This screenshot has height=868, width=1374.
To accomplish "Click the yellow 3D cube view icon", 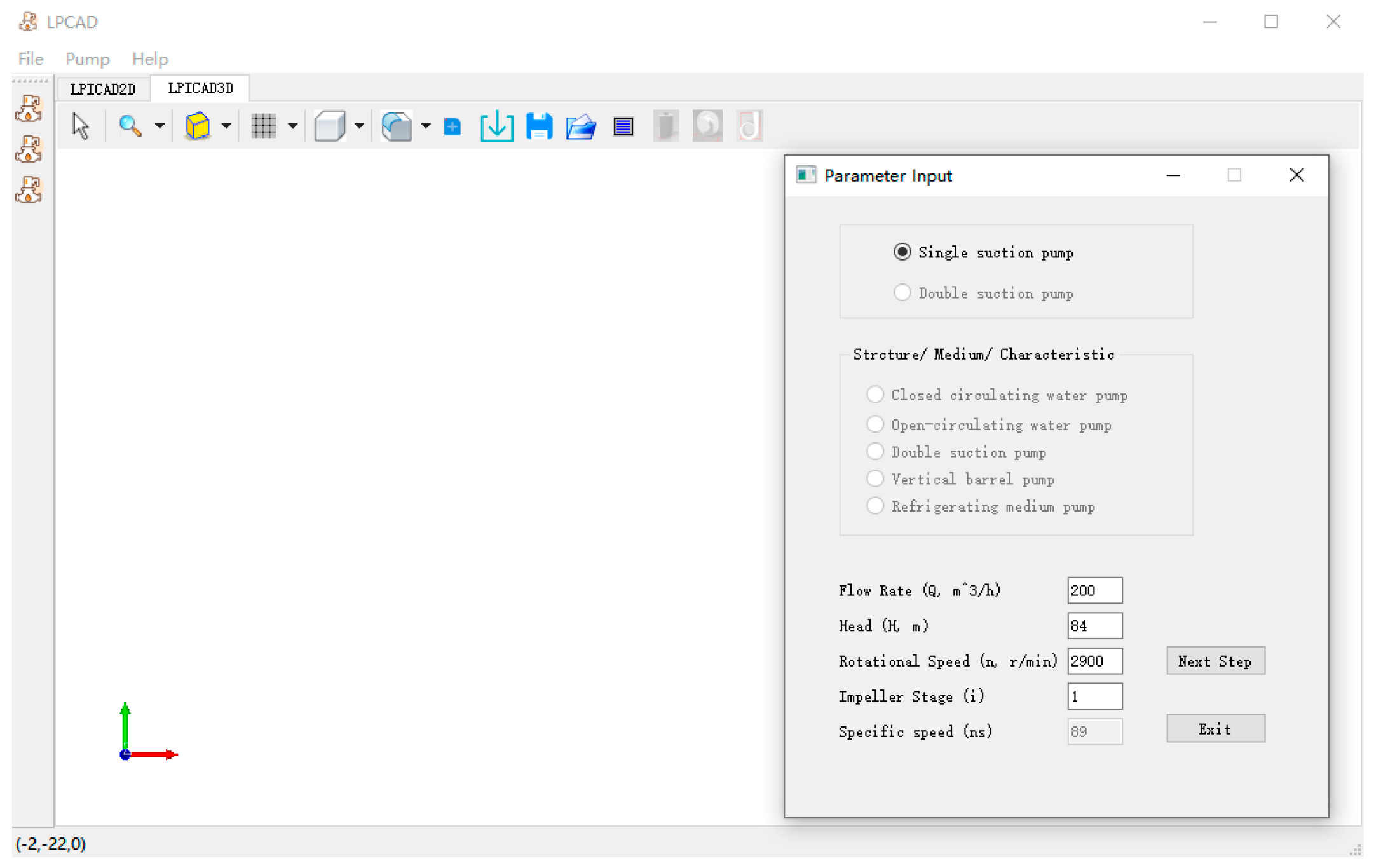I will (x=198, y=126).
